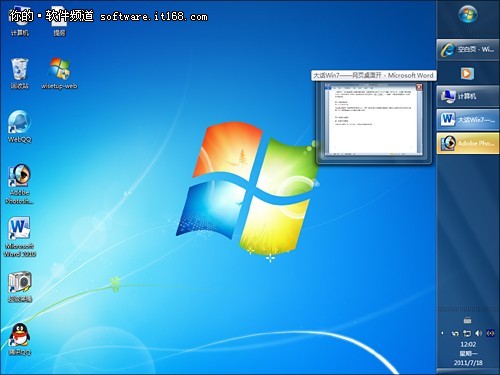Activate the 计算机 taskbar button with monitor icon

468,96
